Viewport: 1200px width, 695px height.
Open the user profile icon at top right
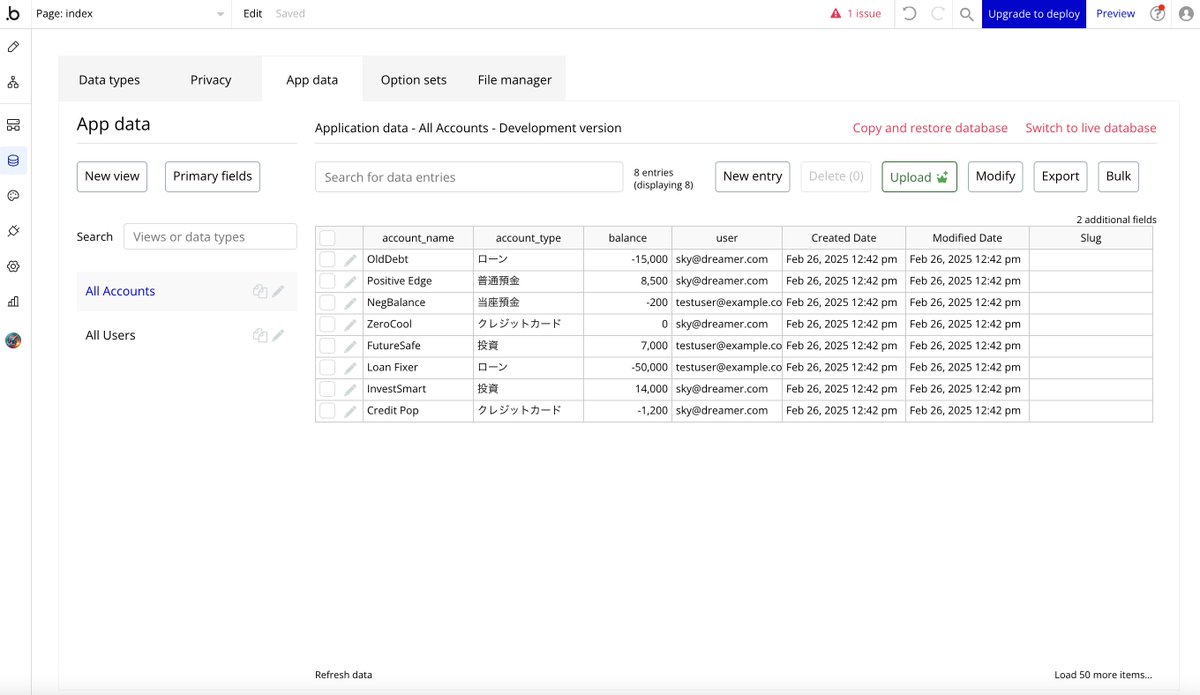click(x=1185, y=14)
